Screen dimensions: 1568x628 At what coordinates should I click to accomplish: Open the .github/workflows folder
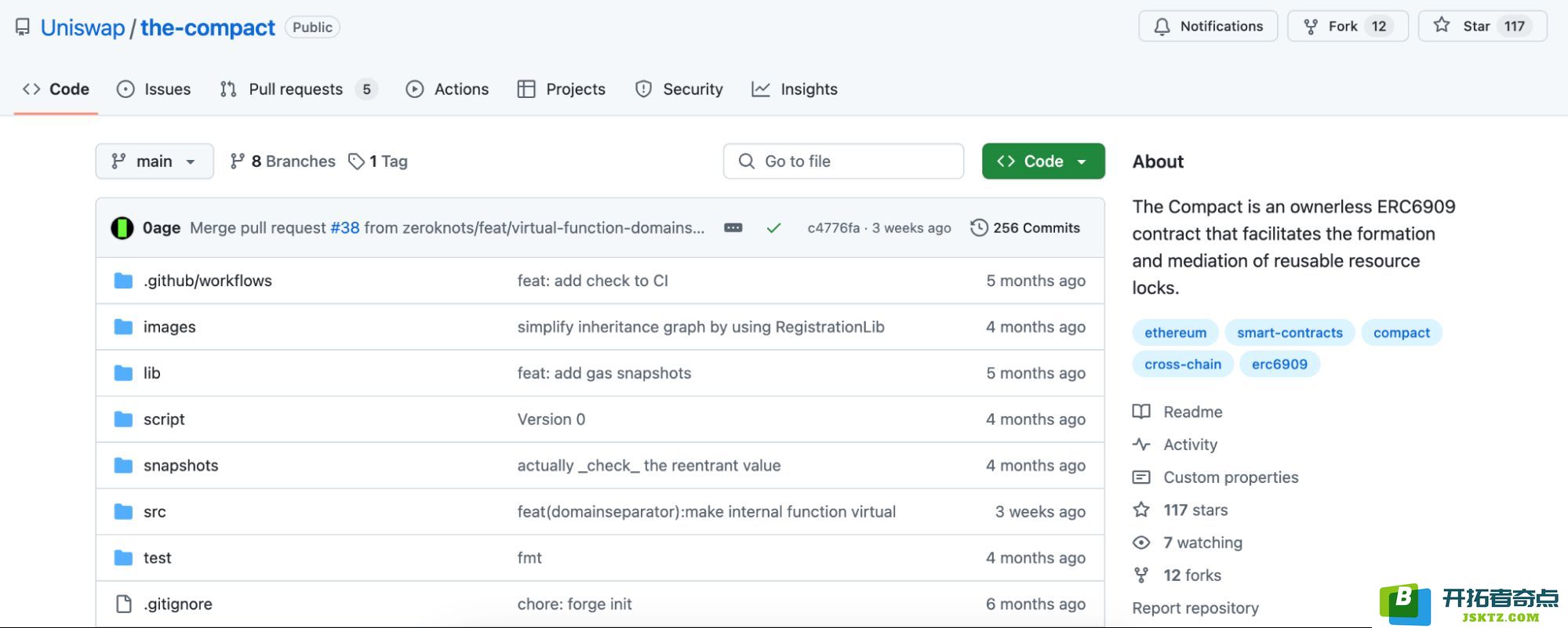click(208, 281)
